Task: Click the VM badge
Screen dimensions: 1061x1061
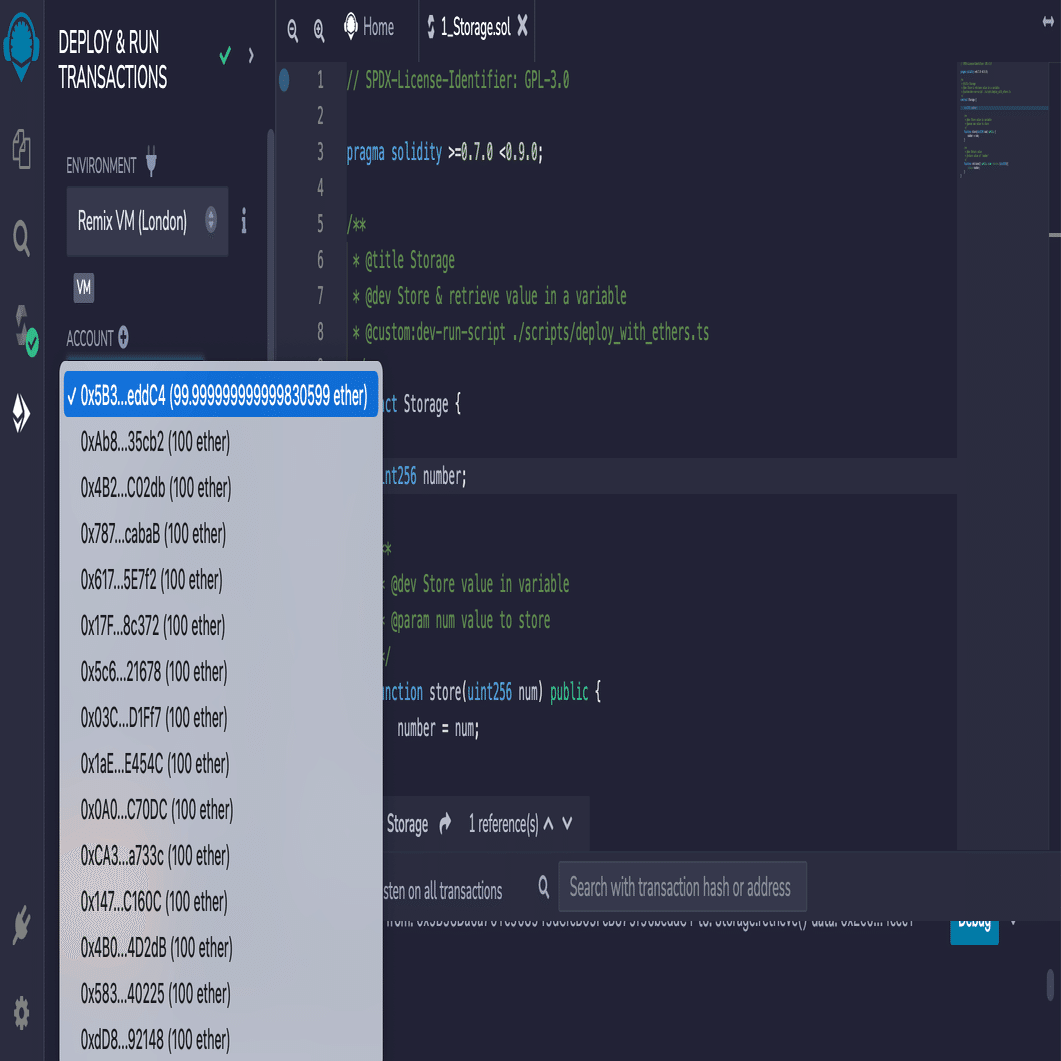Action: pyautogui.click(x=84, y=288)
